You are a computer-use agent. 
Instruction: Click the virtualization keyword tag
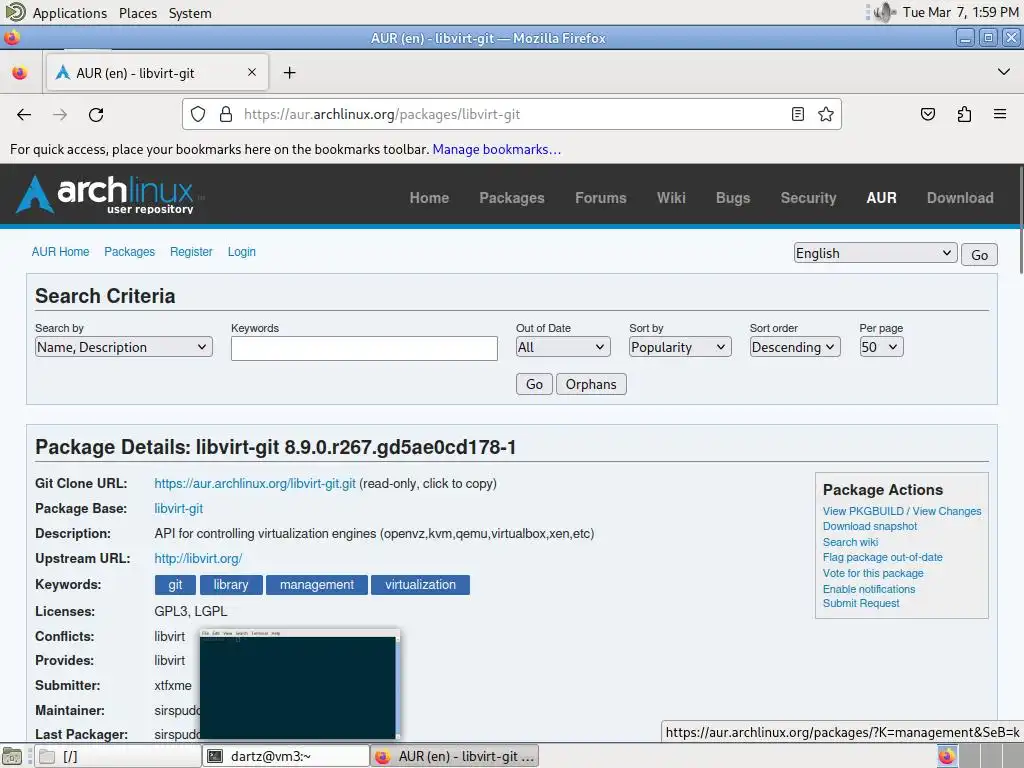tap(420, 585)
